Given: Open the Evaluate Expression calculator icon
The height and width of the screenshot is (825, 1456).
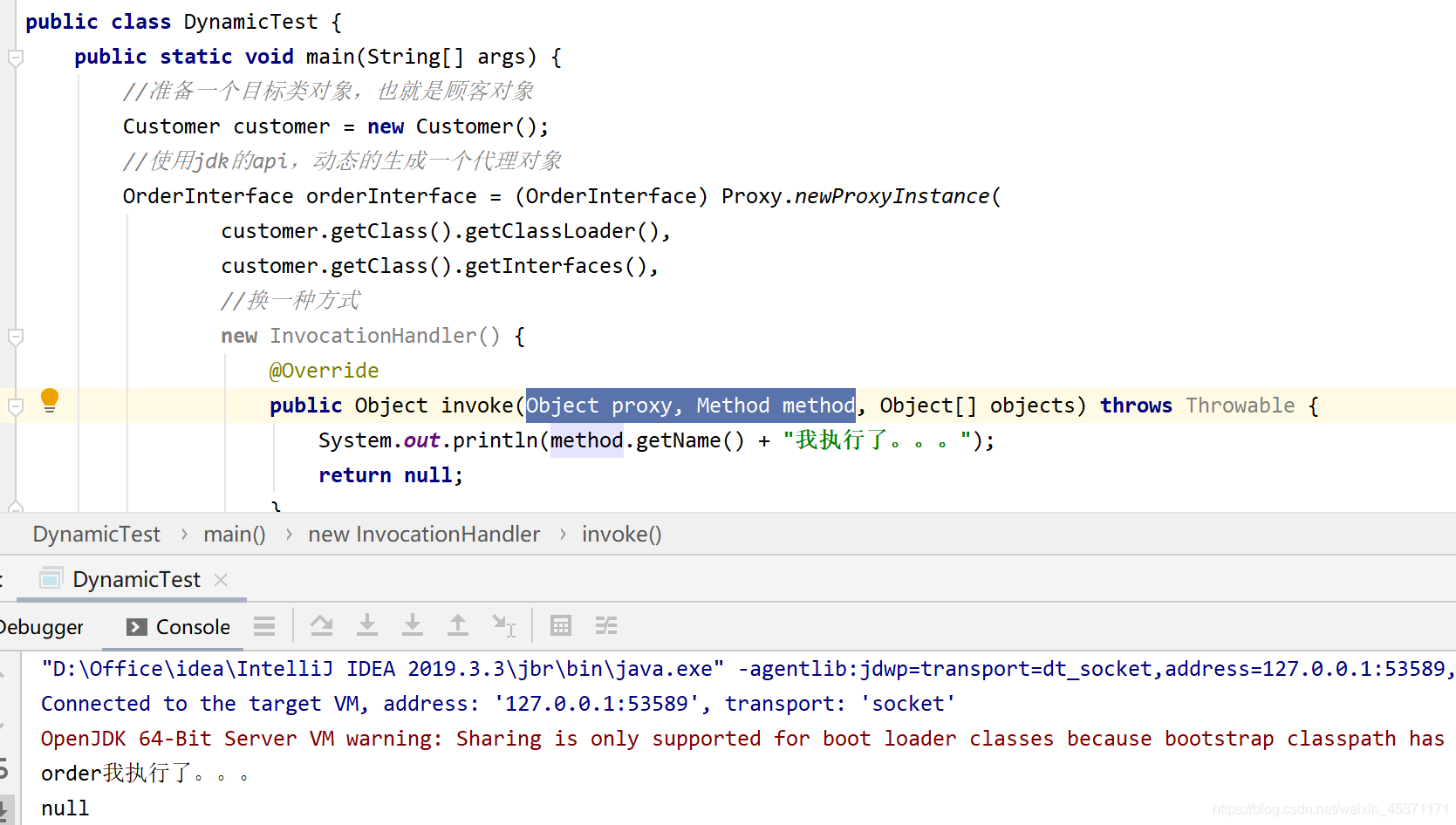Looking at the screenshot, I should [x=561, y=625].
